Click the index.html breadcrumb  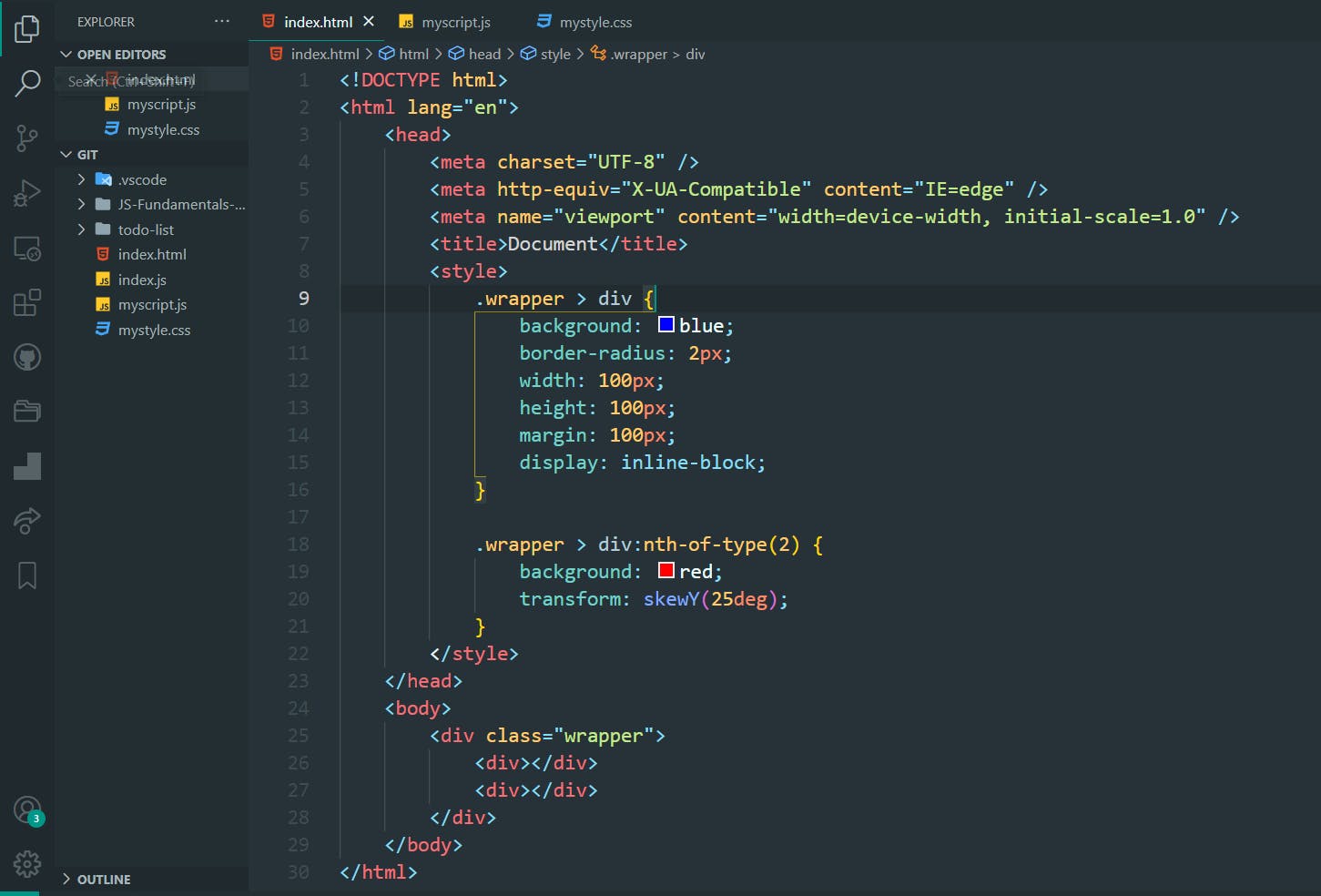point(315,54)
